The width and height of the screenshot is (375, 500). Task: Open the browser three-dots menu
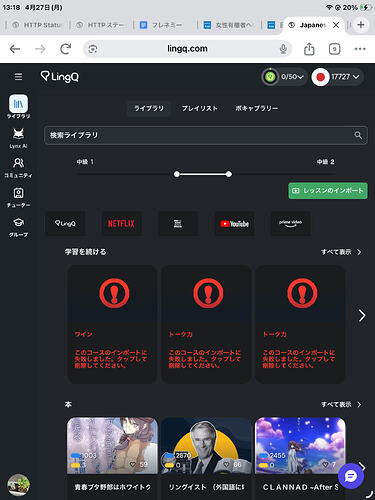click(360, 49)
